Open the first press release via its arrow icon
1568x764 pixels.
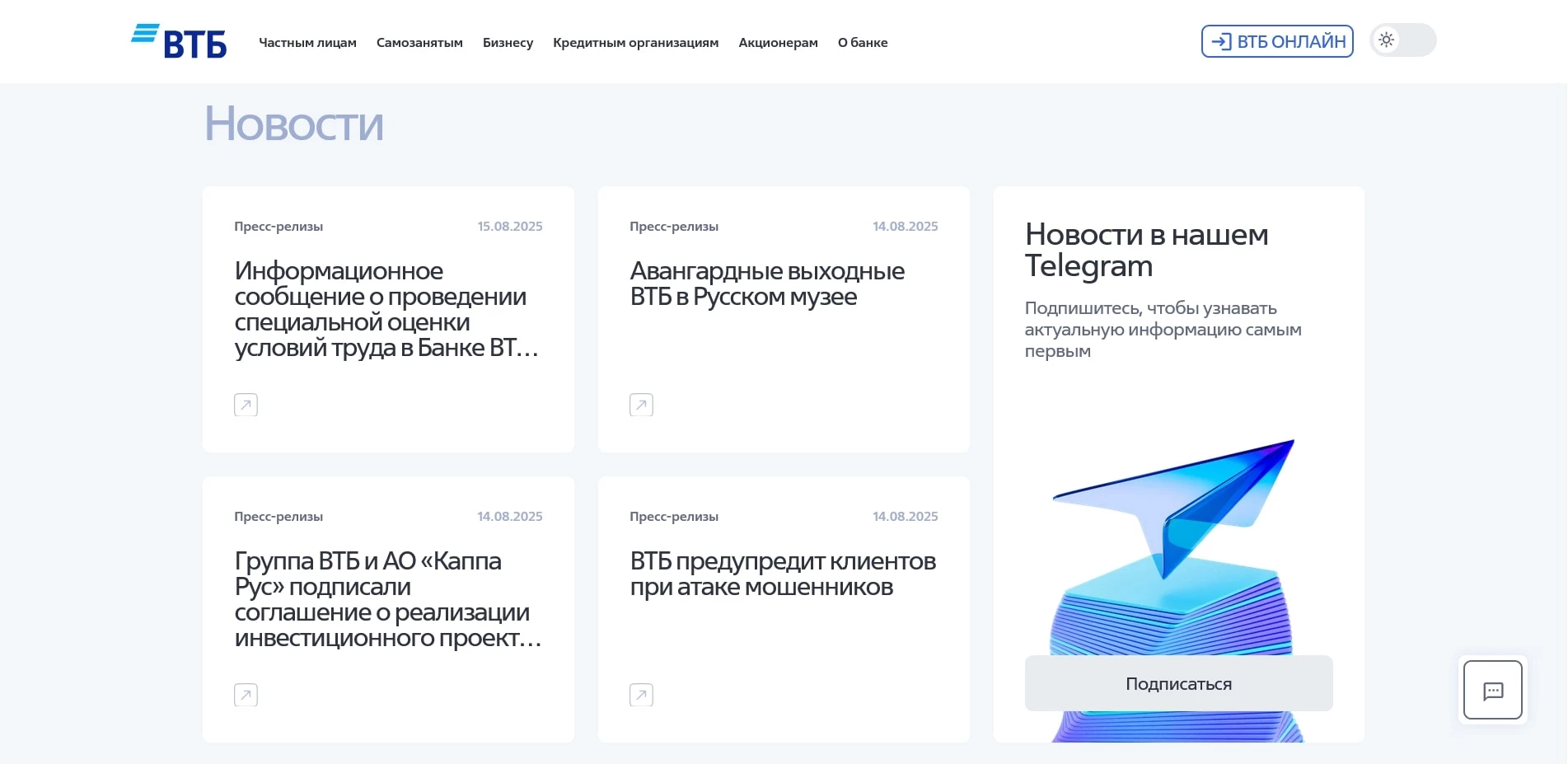[x=245, y=404]
